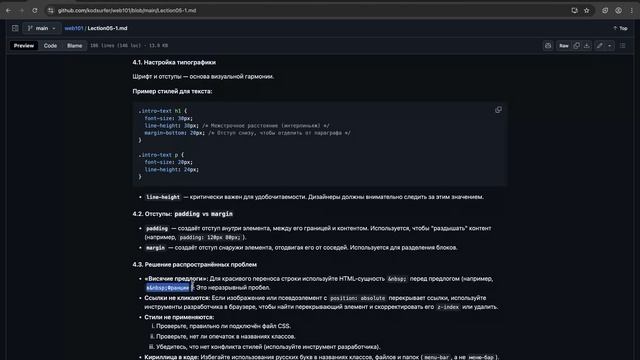Edit this file with the pencil
This screenshot has width=640, height=360.
pyautogui.click(x=599, y=46)
